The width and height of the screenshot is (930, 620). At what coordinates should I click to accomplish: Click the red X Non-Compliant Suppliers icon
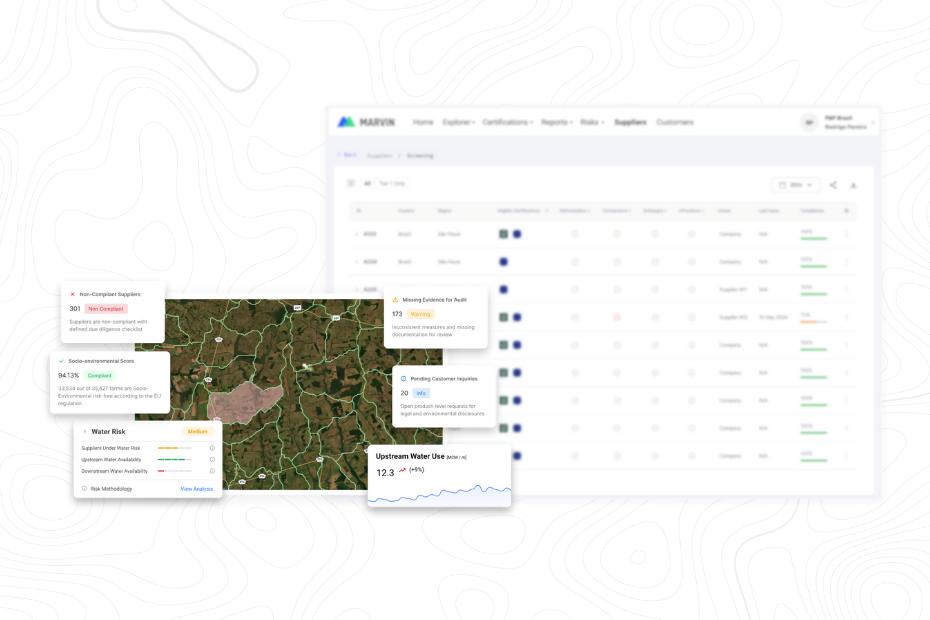(72, 294)
